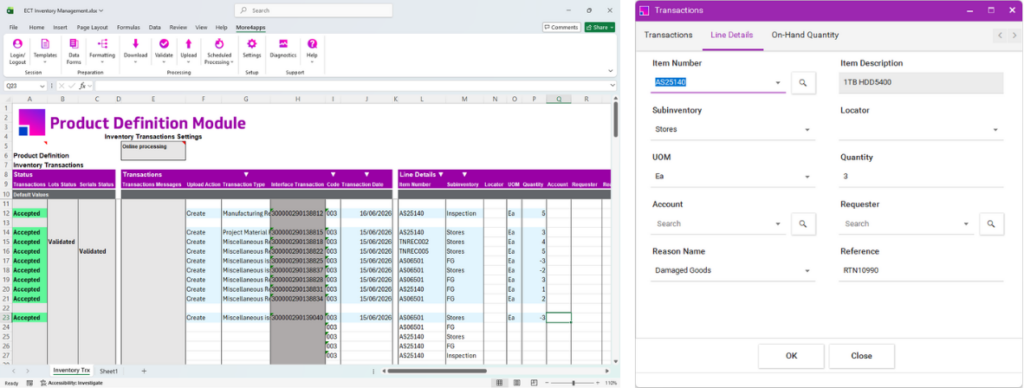Expand the formula bar

tap(613, 86)
